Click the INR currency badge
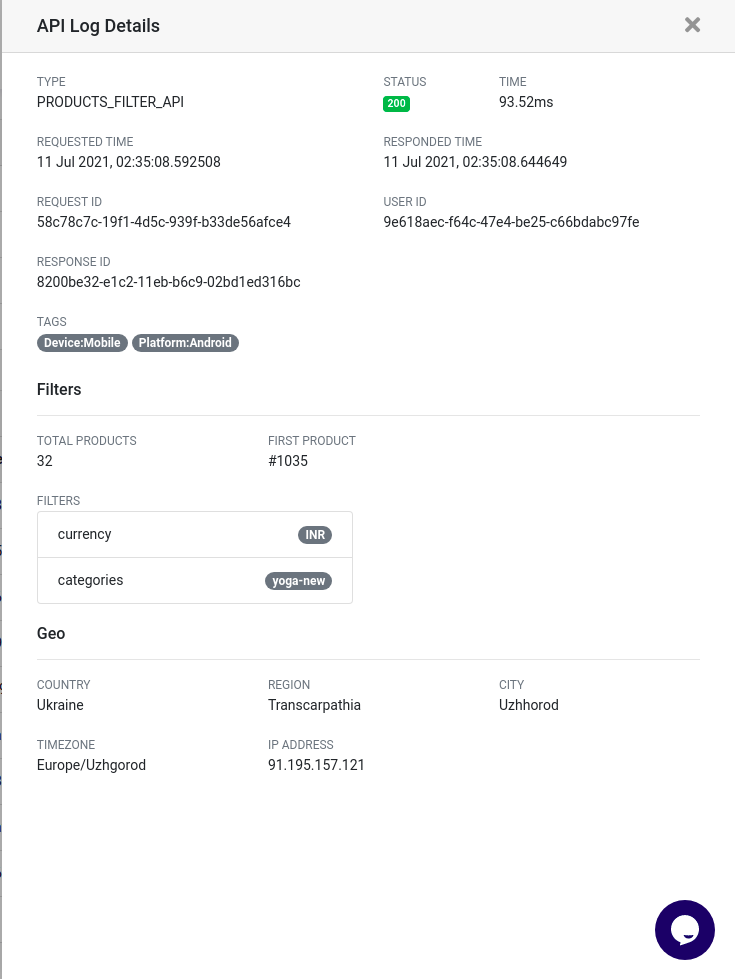 pos(315,535)
